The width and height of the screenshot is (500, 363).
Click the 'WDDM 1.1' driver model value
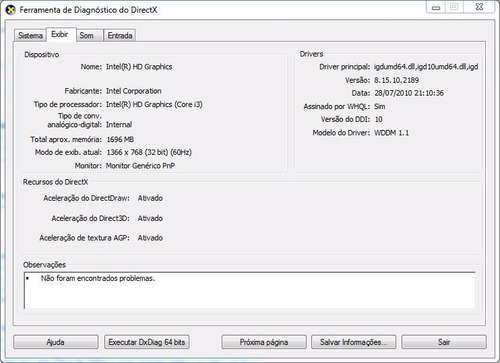click(x=391, y=133)
